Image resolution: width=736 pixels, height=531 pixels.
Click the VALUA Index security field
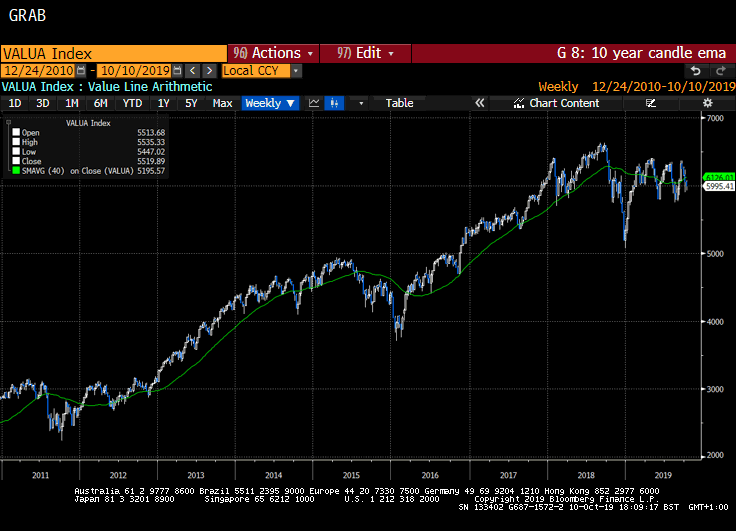click(x=114, y=54)
